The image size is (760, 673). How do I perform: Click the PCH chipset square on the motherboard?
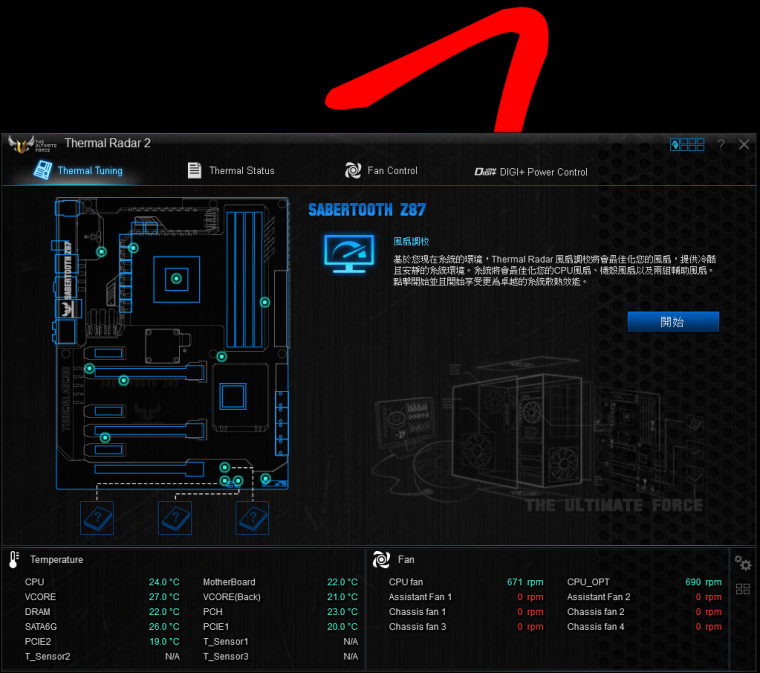[233, 396]
